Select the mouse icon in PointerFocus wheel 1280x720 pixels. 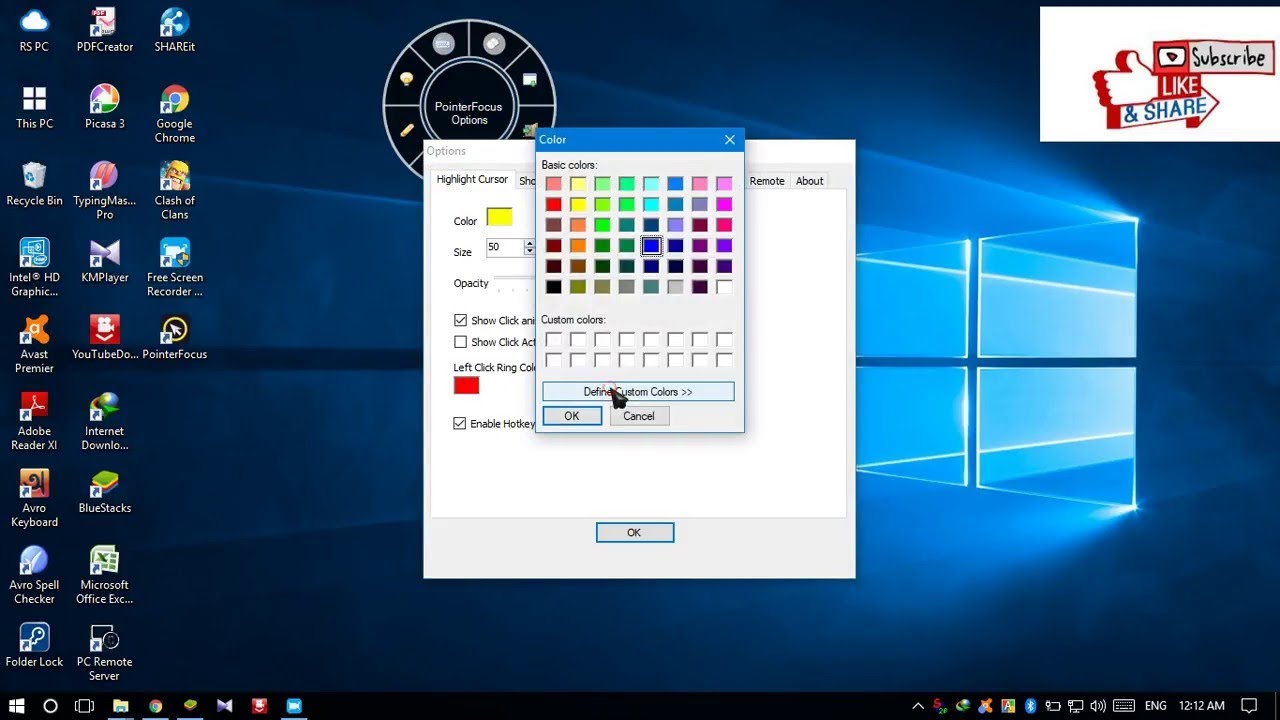point(494,43)
